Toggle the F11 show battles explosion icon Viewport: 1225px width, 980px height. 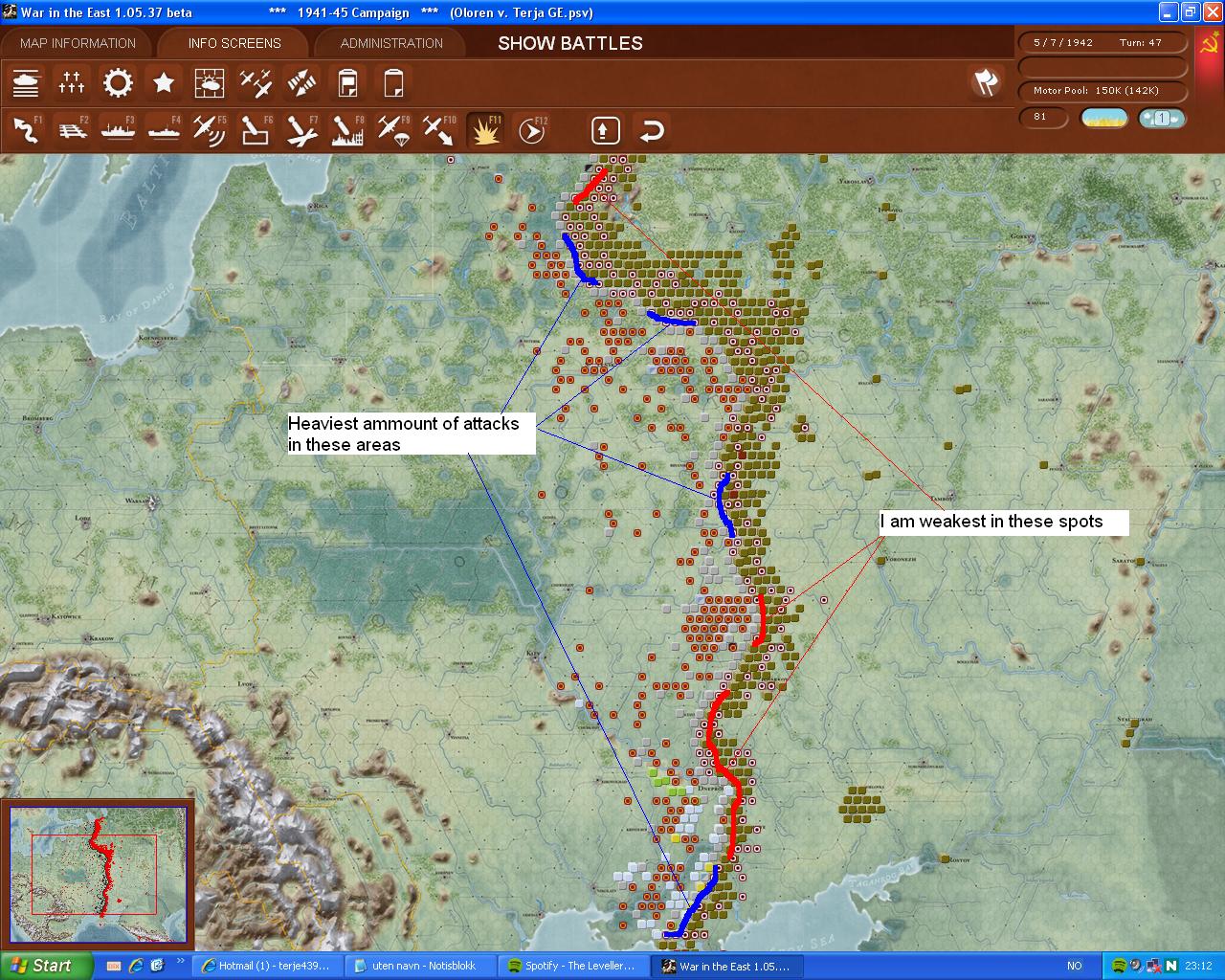point(485,129)
